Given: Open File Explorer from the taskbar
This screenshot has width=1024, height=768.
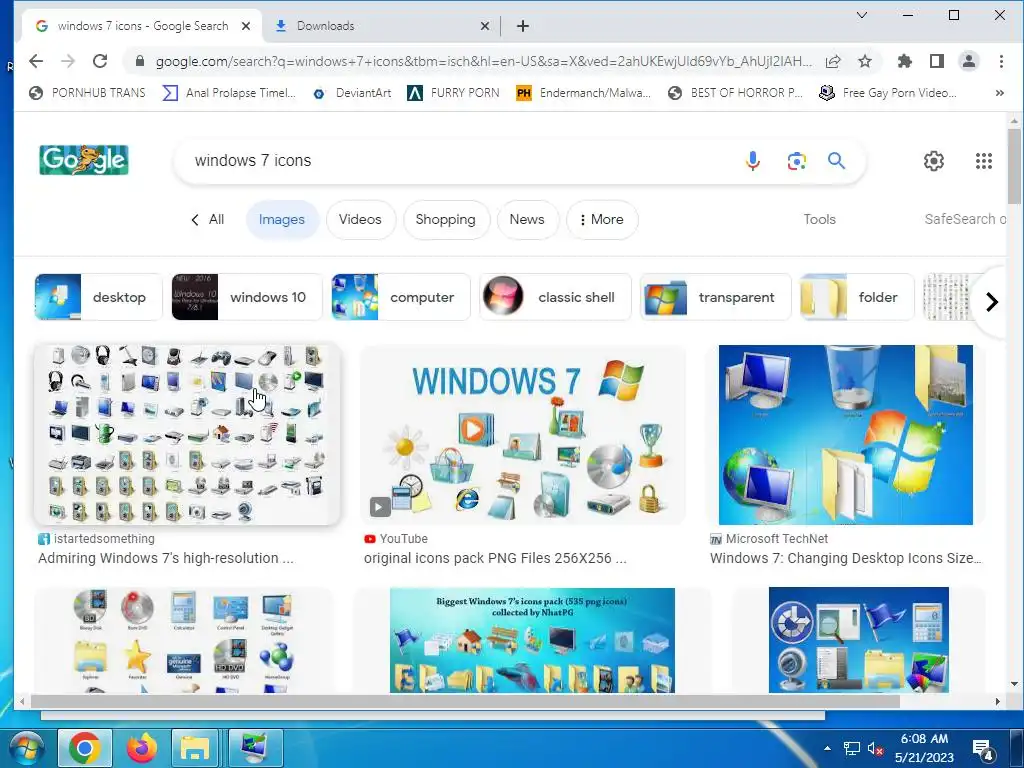Looking at the screenshot, I should (x=195, y=748).
